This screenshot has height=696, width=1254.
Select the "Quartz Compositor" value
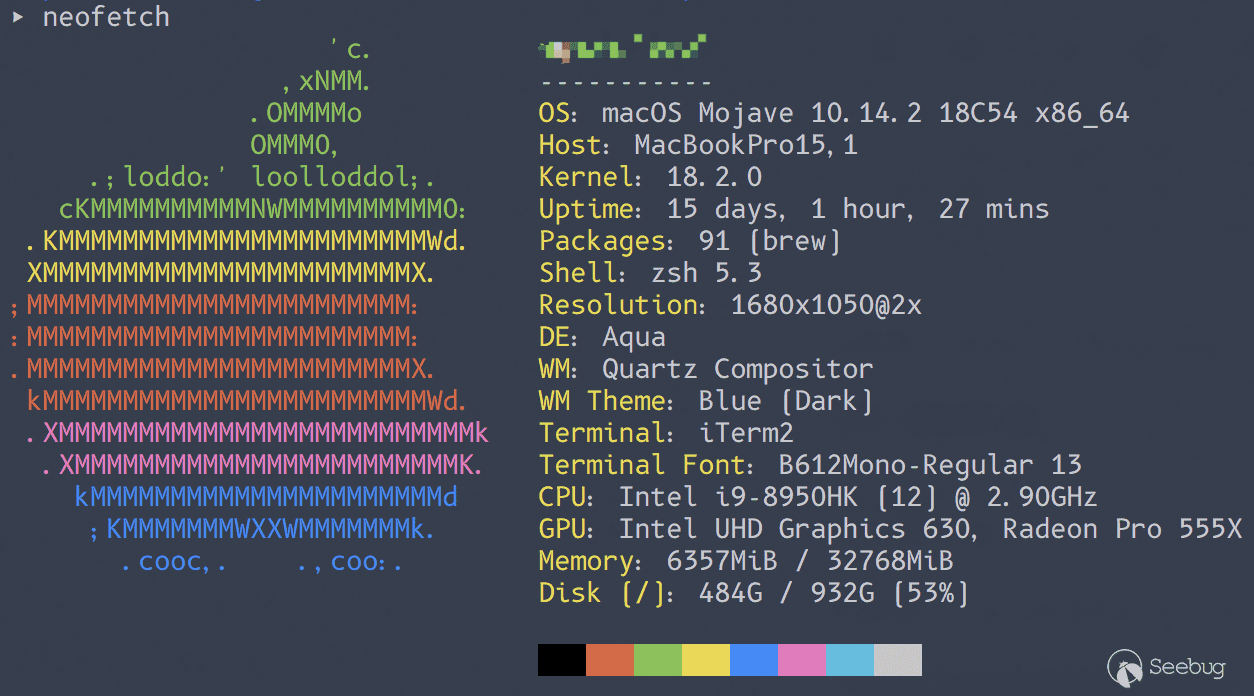[x=738, y=369]
